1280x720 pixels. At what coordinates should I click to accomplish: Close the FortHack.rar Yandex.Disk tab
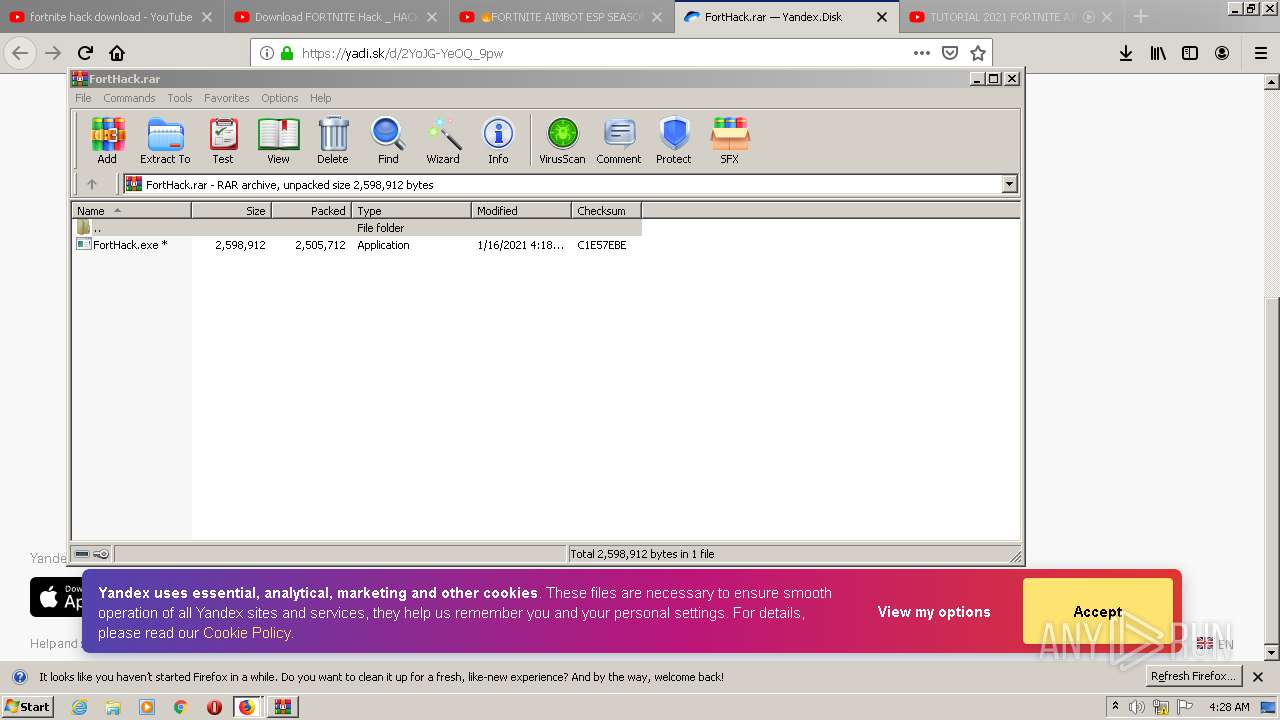[882, 17]
